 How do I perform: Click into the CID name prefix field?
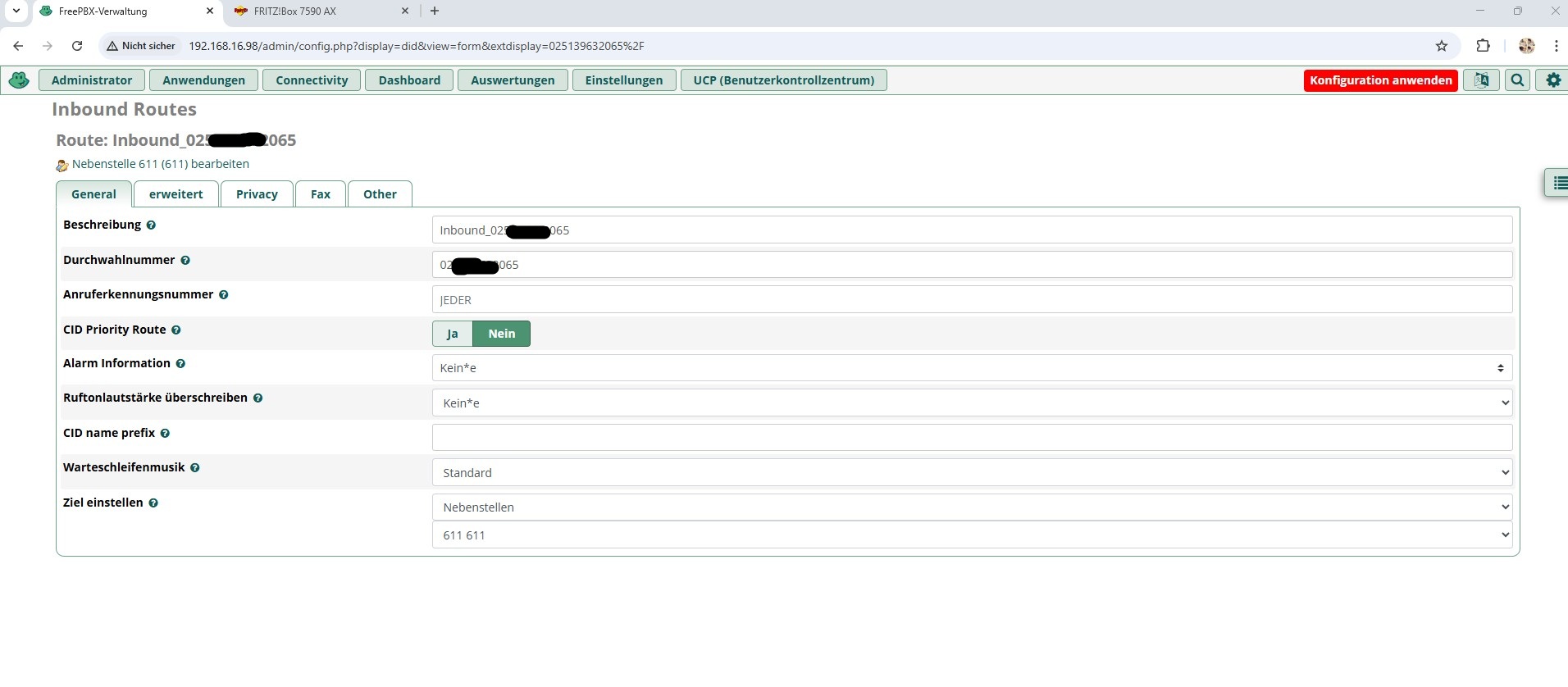[x=971, y=438]
